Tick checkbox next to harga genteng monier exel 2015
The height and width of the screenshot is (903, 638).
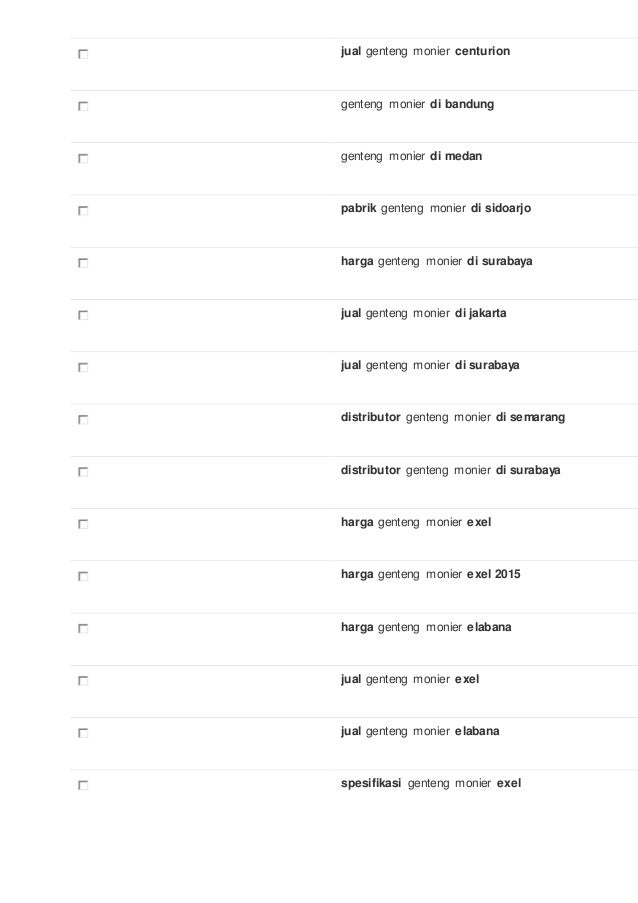click(82, 577)
